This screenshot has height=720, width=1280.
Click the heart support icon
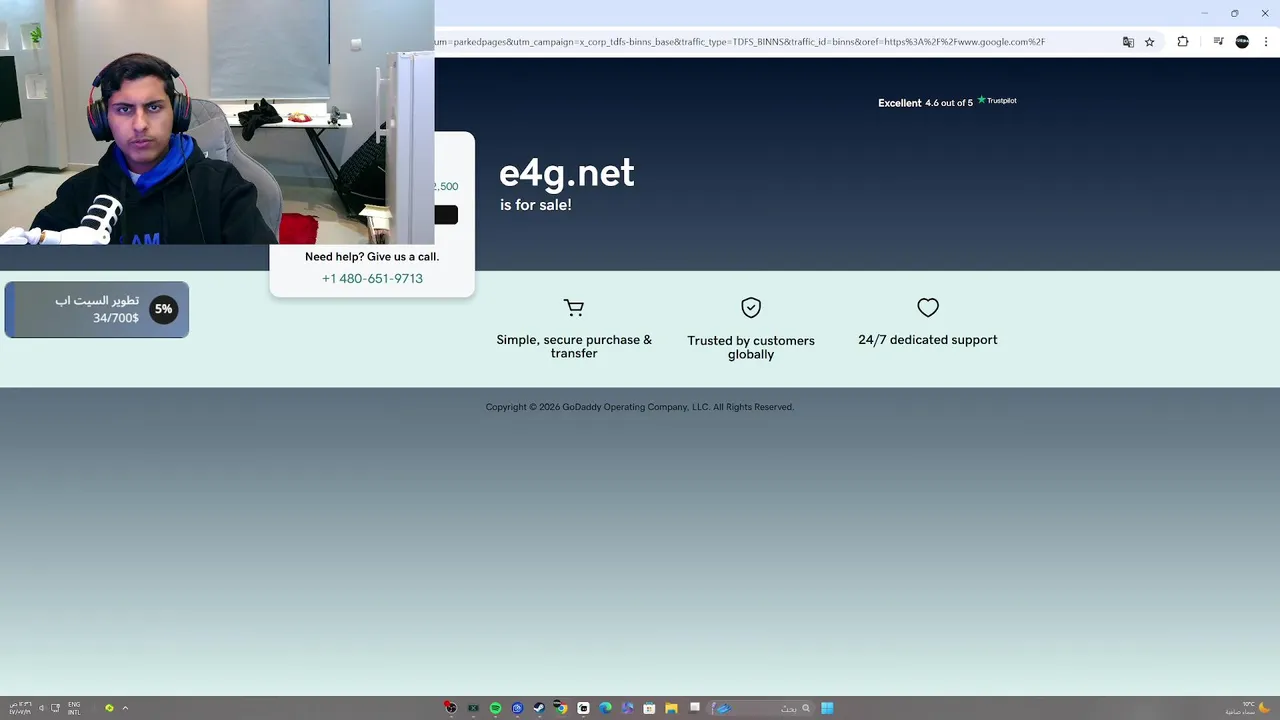pyautogui.click(x=928, y=307)
